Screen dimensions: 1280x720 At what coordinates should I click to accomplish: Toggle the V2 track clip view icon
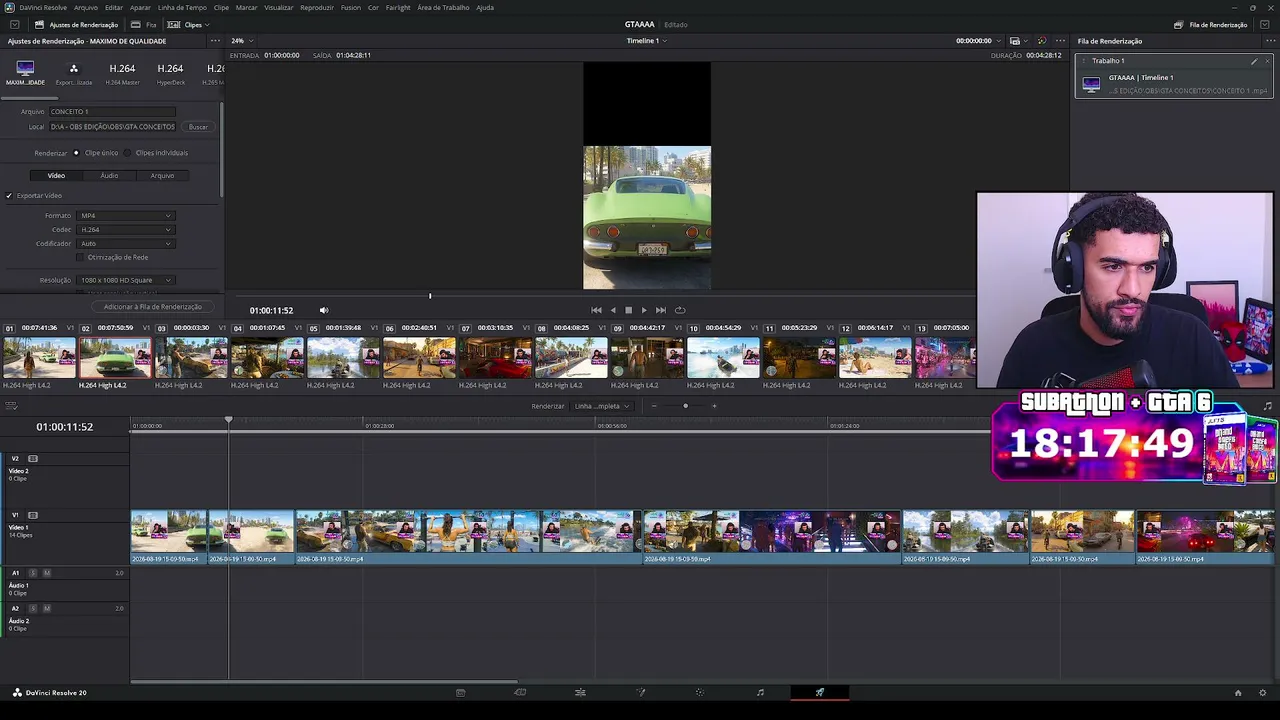pyautogui.click(x=33, y=458)
